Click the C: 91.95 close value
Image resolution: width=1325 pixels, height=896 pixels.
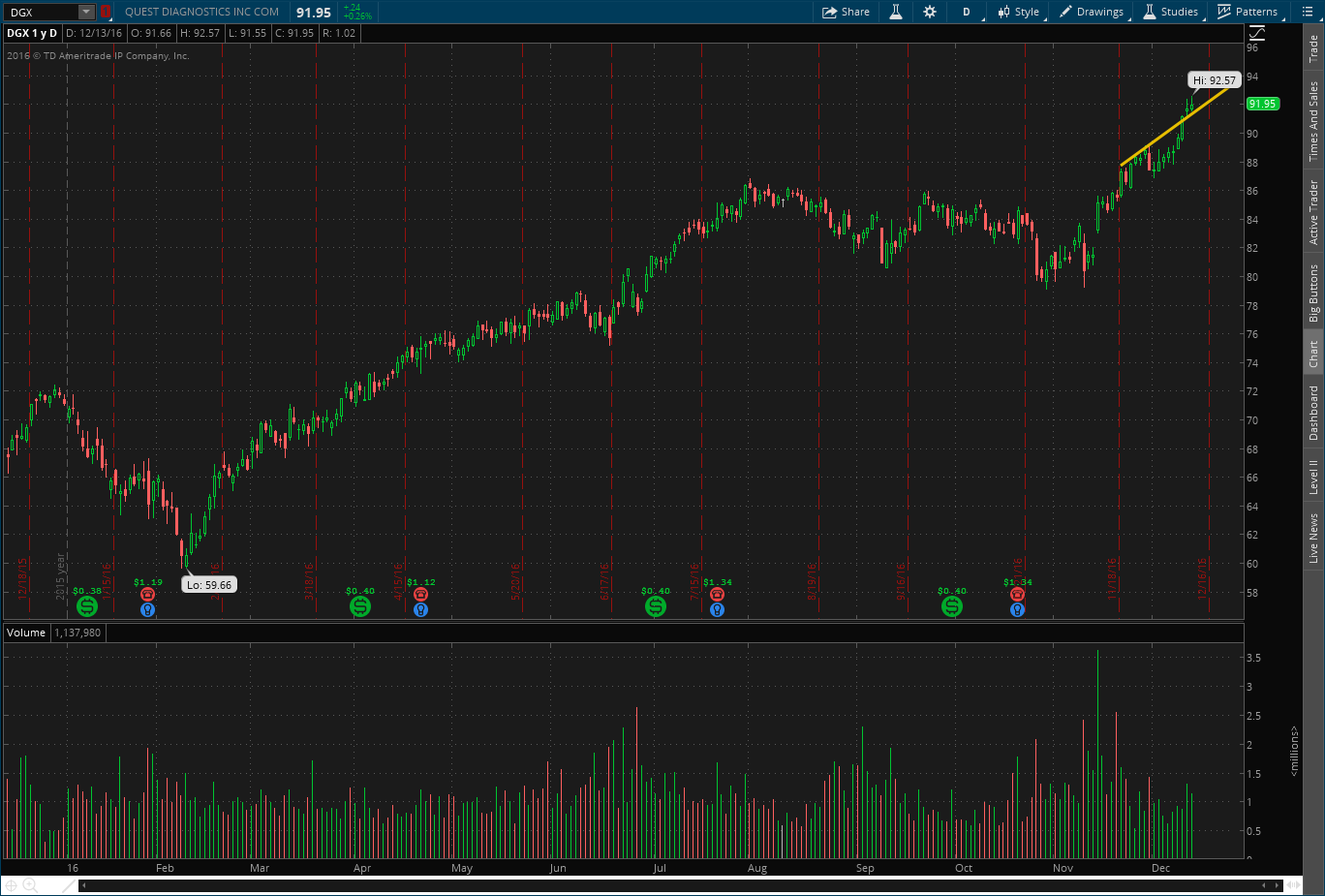click(294, 33)
